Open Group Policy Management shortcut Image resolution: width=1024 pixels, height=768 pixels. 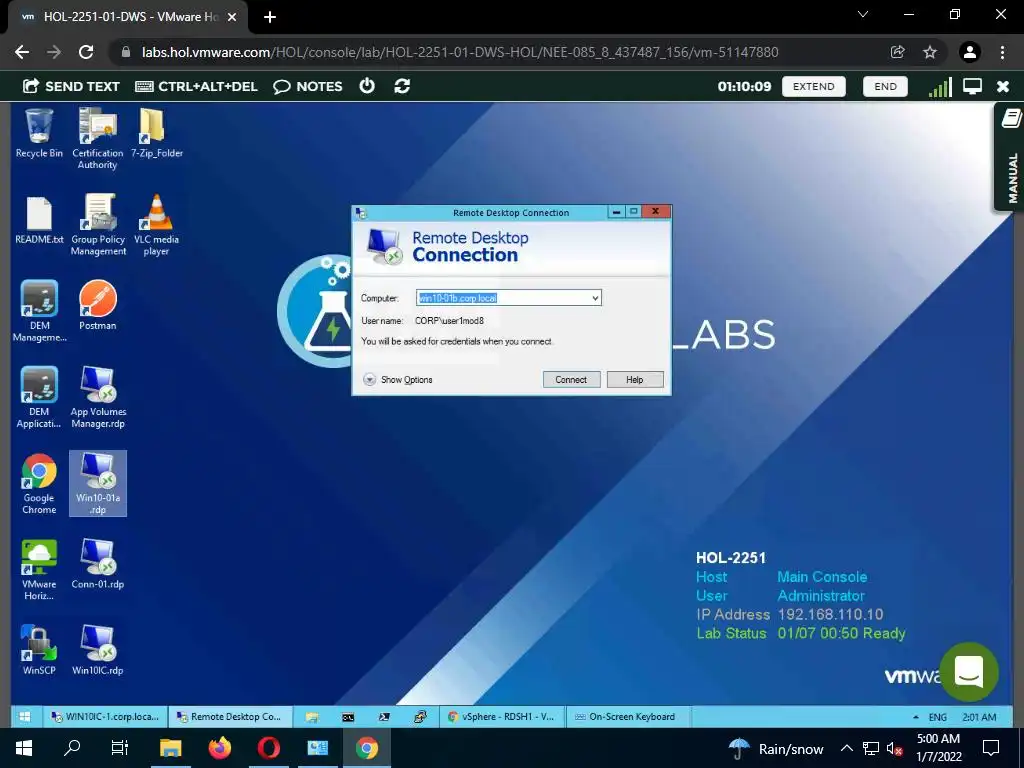coord(98,225)
